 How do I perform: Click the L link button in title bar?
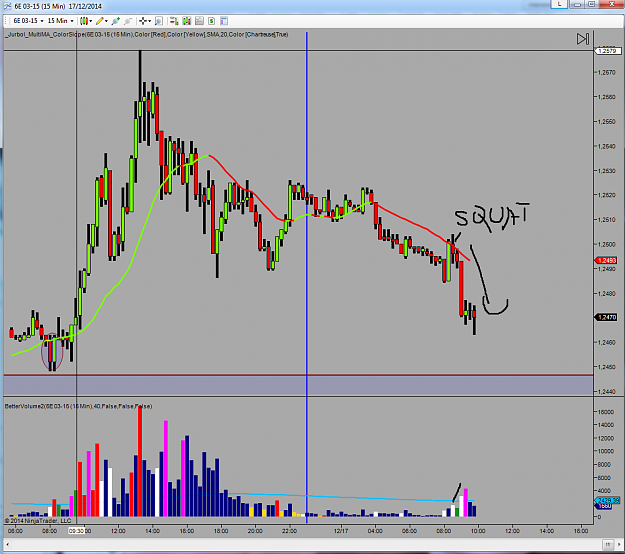(559, 4)
